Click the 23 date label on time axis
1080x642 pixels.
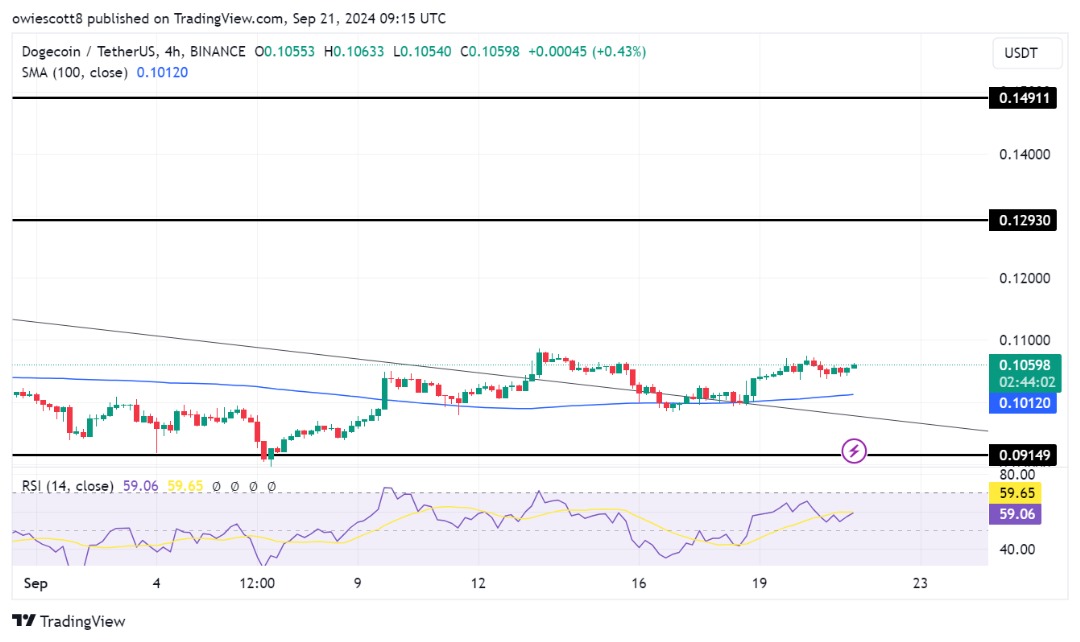(920, 583)
